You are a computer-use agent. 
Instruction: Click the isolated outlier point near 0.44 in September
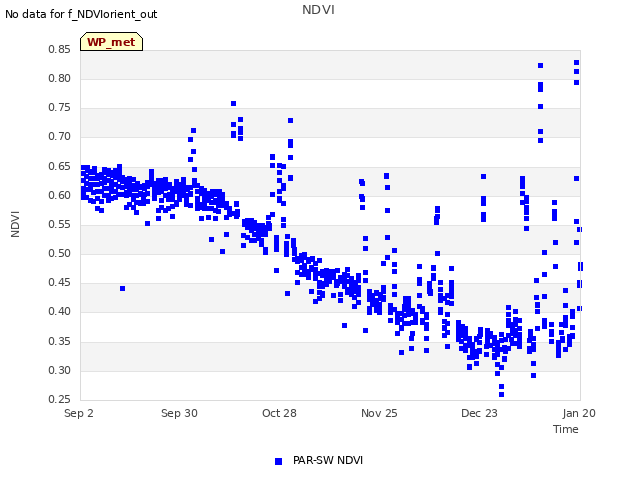pyautogui.click(x=122, y=289)
